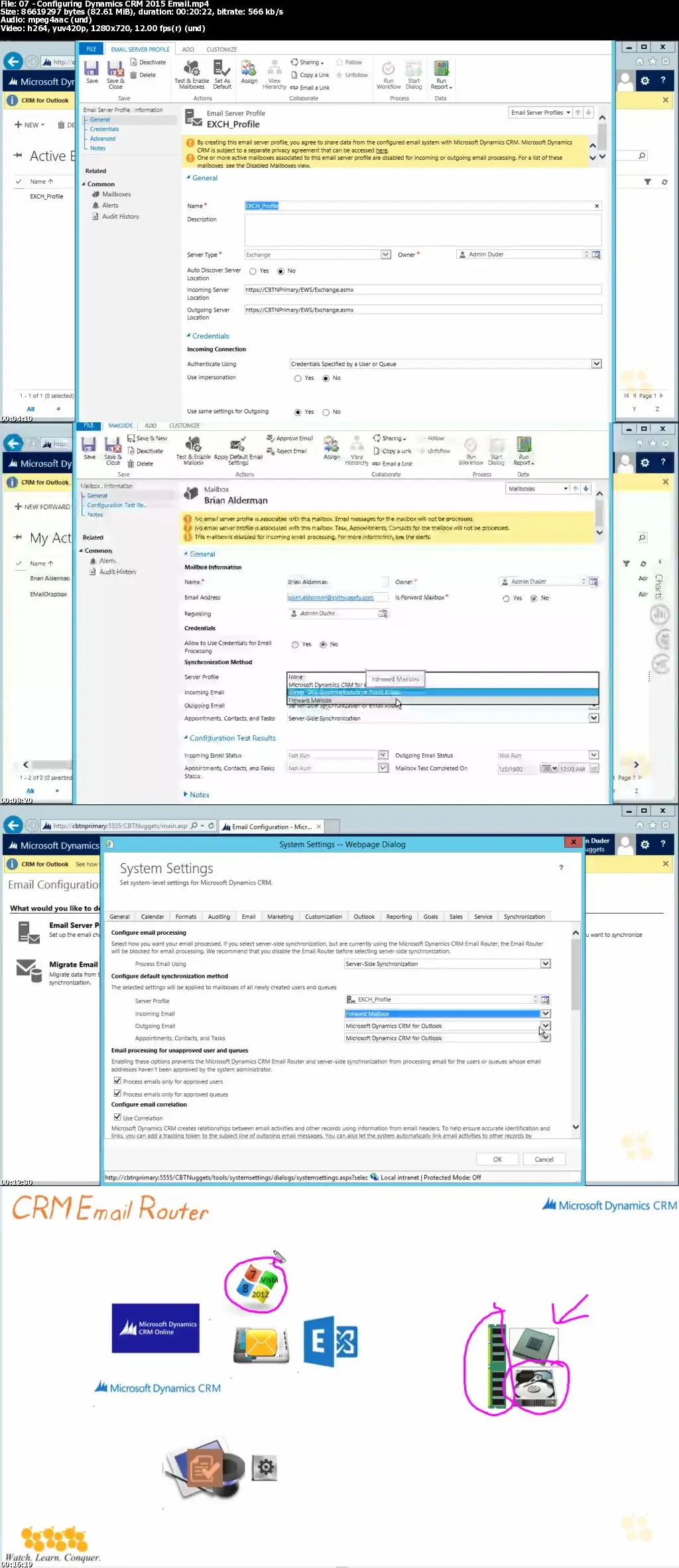Click the Set As Default ribbon icon

[222, 74]
